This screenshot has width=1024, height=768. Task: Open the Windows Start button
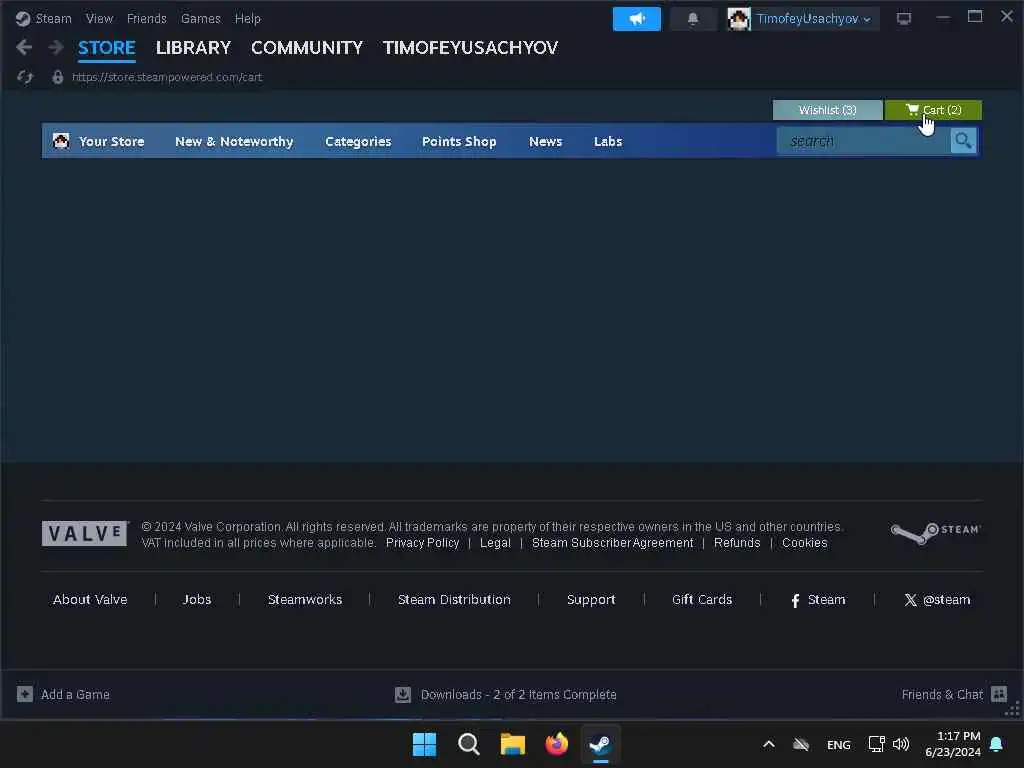(424, 744)
